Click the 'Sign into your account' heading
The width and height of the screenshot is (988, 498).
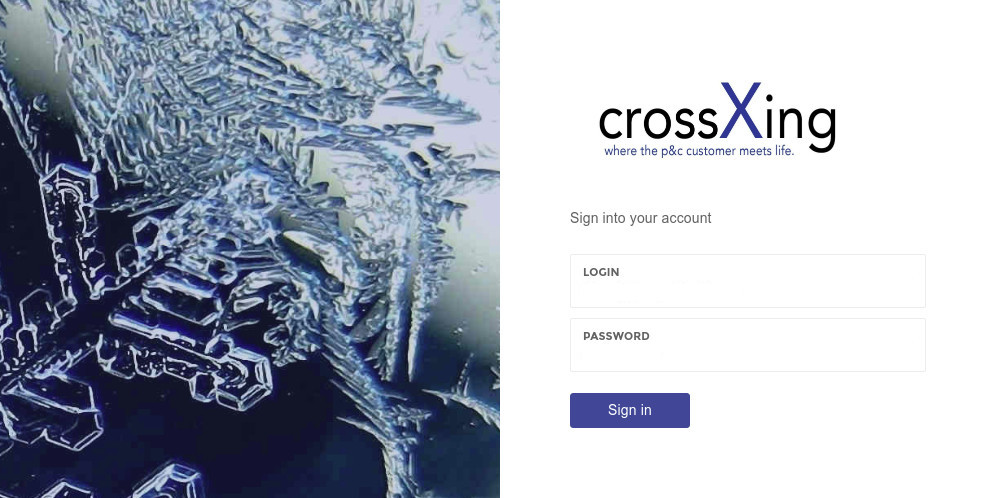click(640, 218)
